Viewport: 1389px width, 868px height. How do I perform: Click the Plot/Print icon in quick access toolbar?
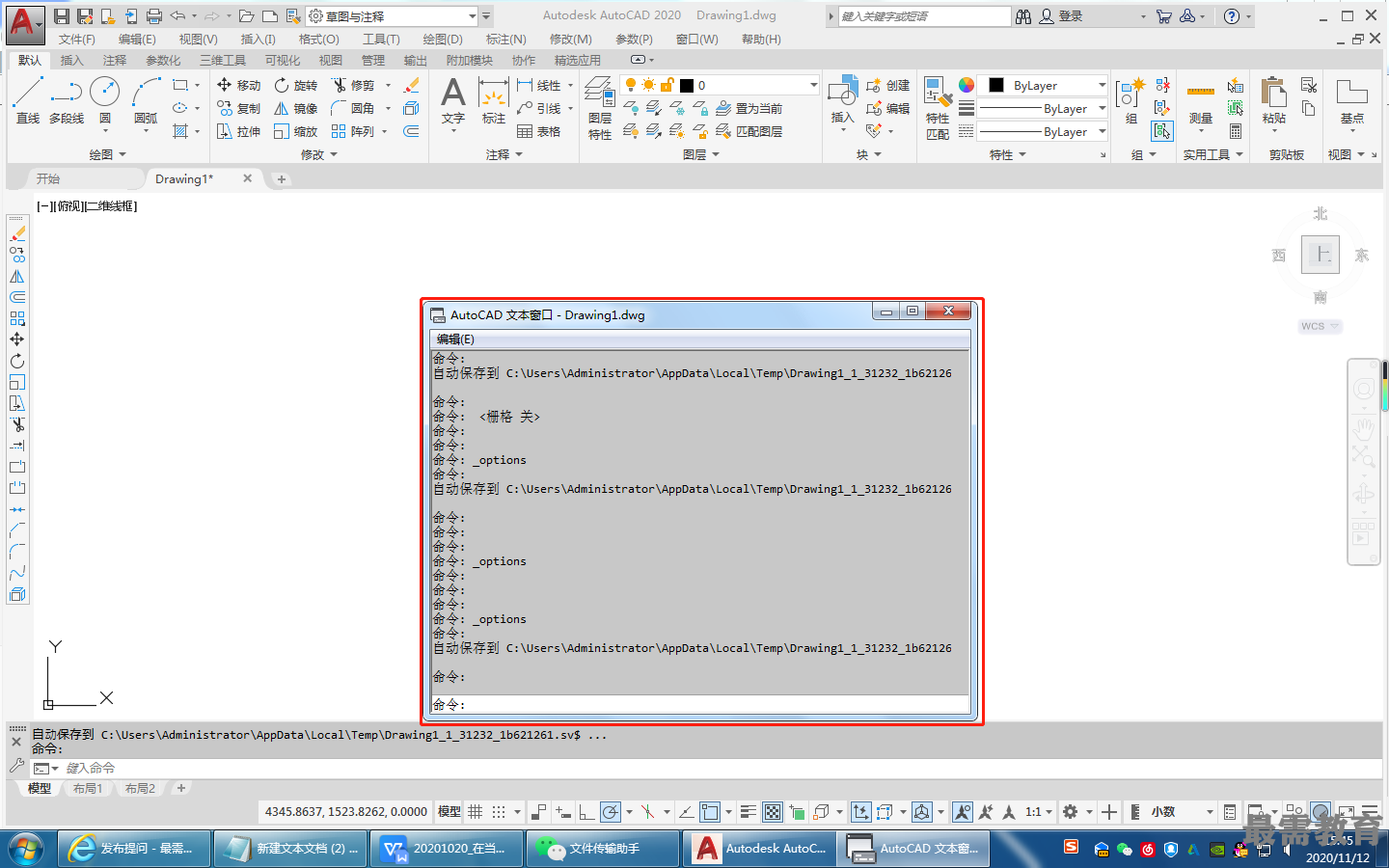(x=154, y=16)
